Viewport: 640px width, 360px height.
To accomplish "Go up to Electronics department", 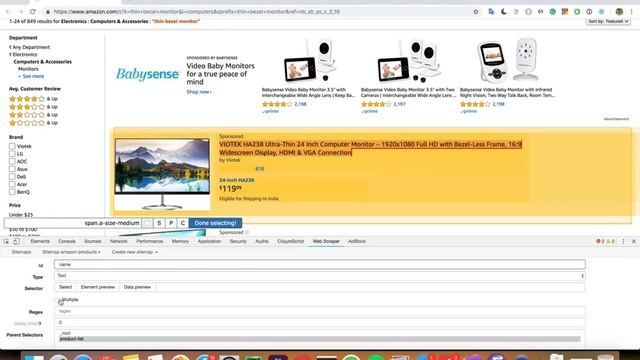I will (x=23, y=54).
